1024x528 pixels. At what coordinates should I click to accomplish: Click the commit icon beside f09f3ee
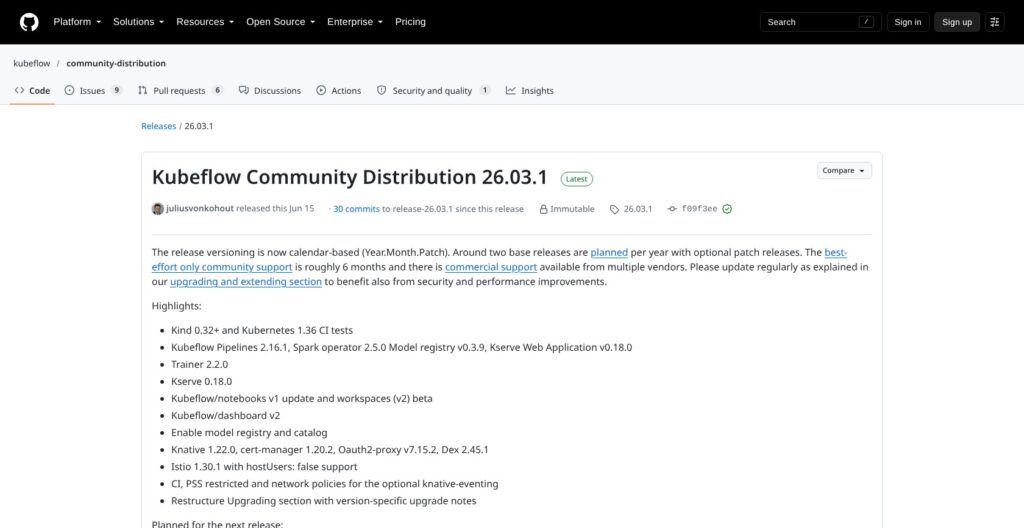pyautogui.click(x=672, y=209)
